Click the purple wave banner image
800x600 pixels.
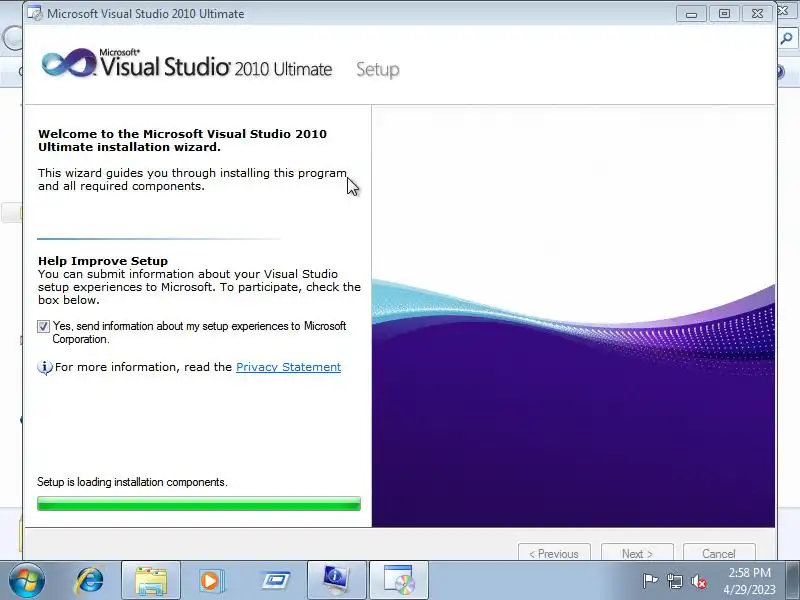573,403
